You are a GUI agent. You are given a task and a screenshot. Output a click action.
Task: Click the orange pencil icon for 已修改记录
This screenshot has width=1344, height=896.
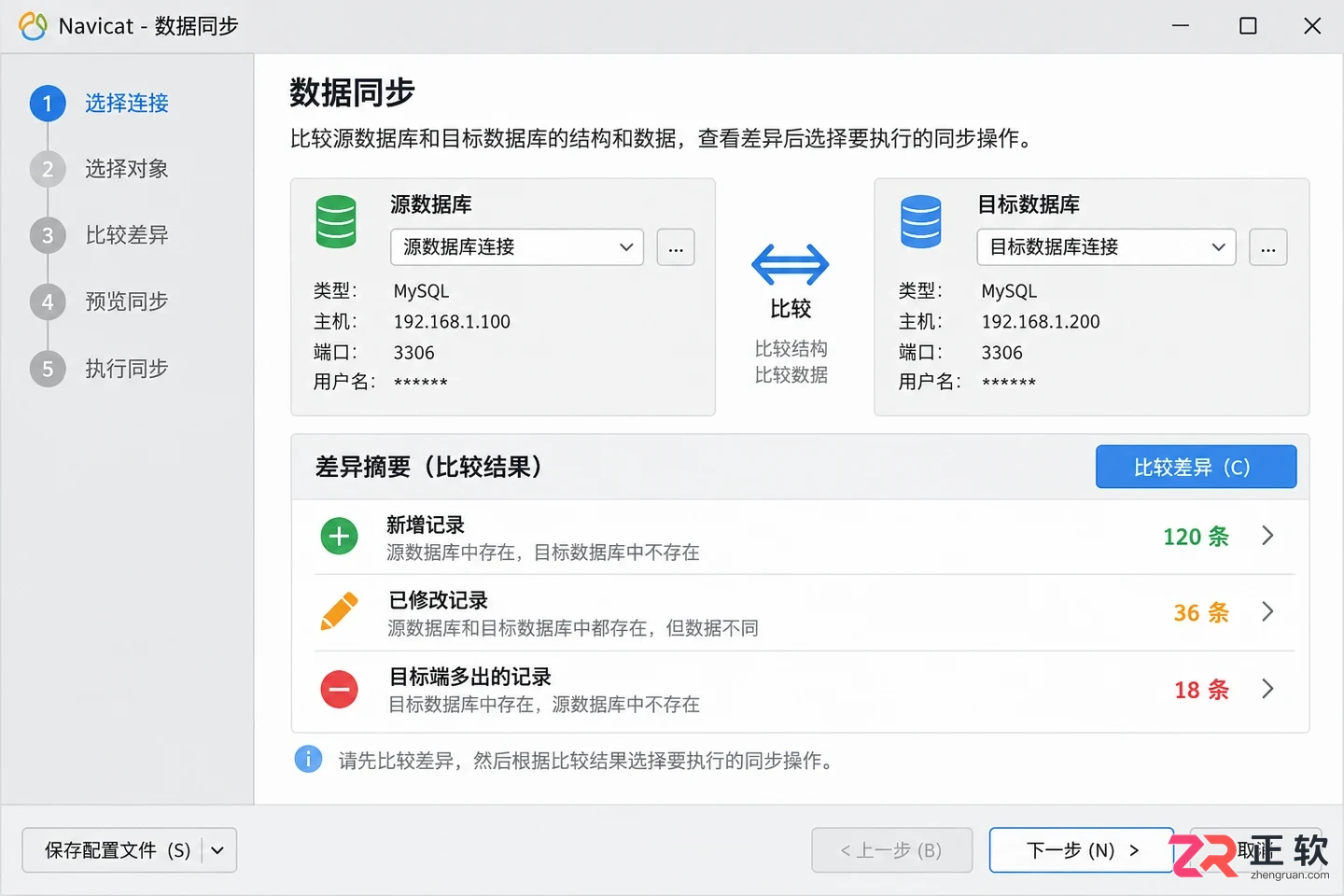pyautogui.click(x=340, y=611)
